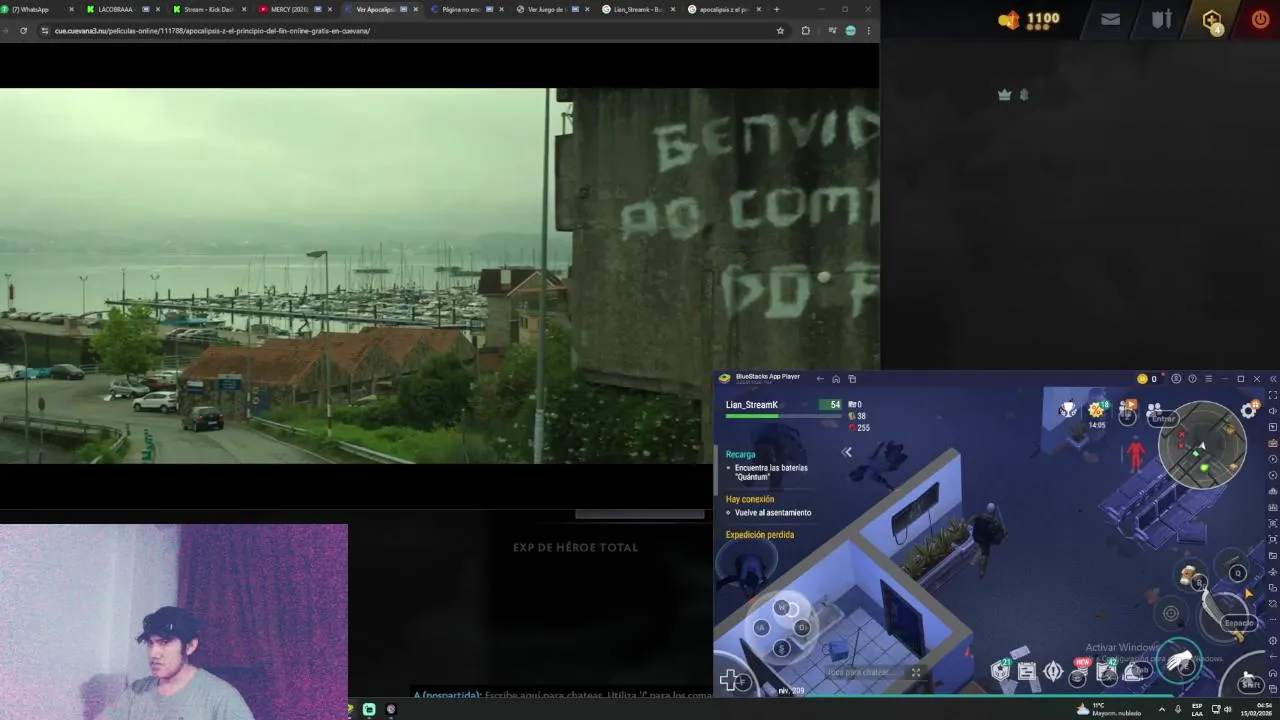The height and width of the screenshot is (720, 1280).
Task: Open the trophy achievements icon in game
Action: pyautogui.click(x=1068, y=409)
